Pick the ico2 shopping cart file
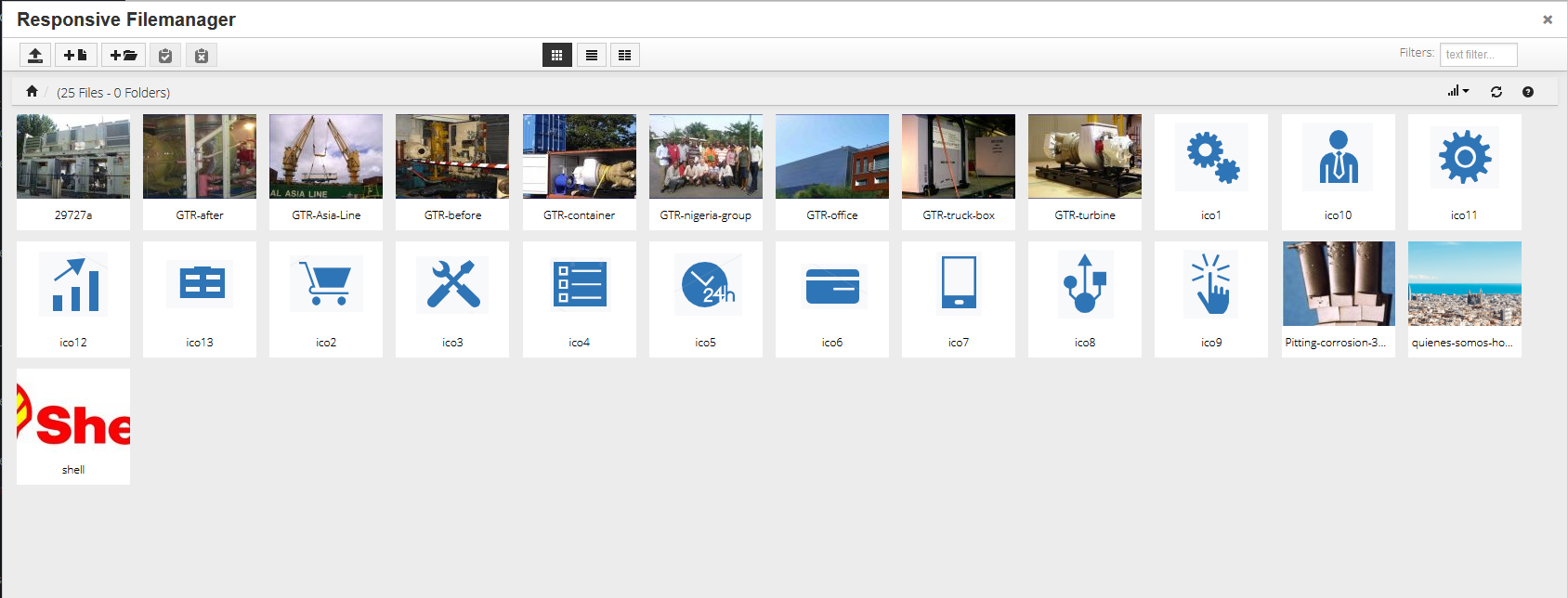 [326, 284]
